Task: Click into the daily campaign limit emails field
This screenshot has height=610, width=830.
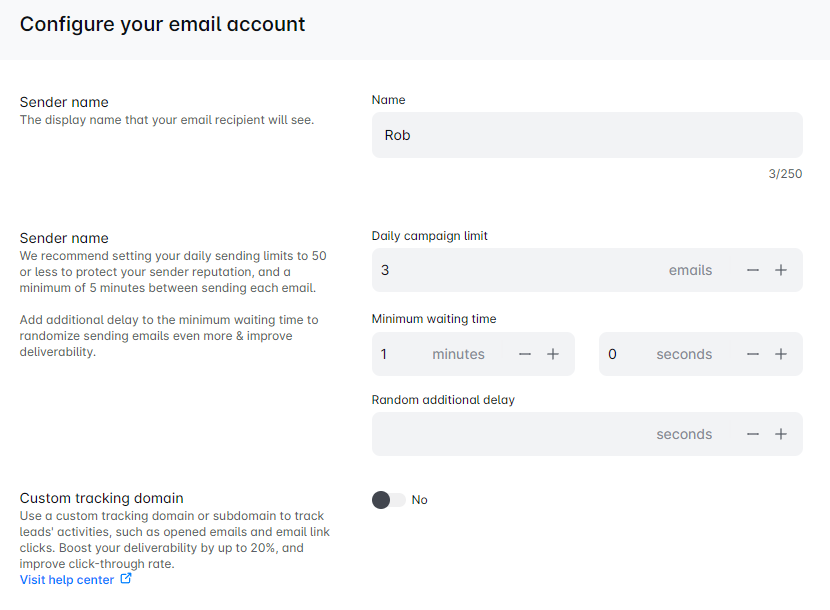Action: pos(520,270)
